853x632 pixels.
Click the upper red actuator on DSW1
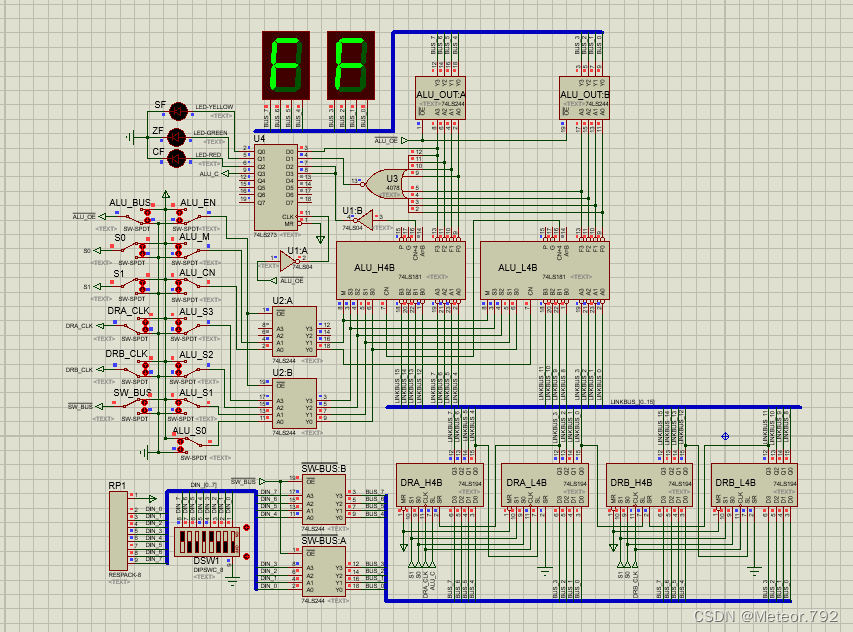[246, 528]
